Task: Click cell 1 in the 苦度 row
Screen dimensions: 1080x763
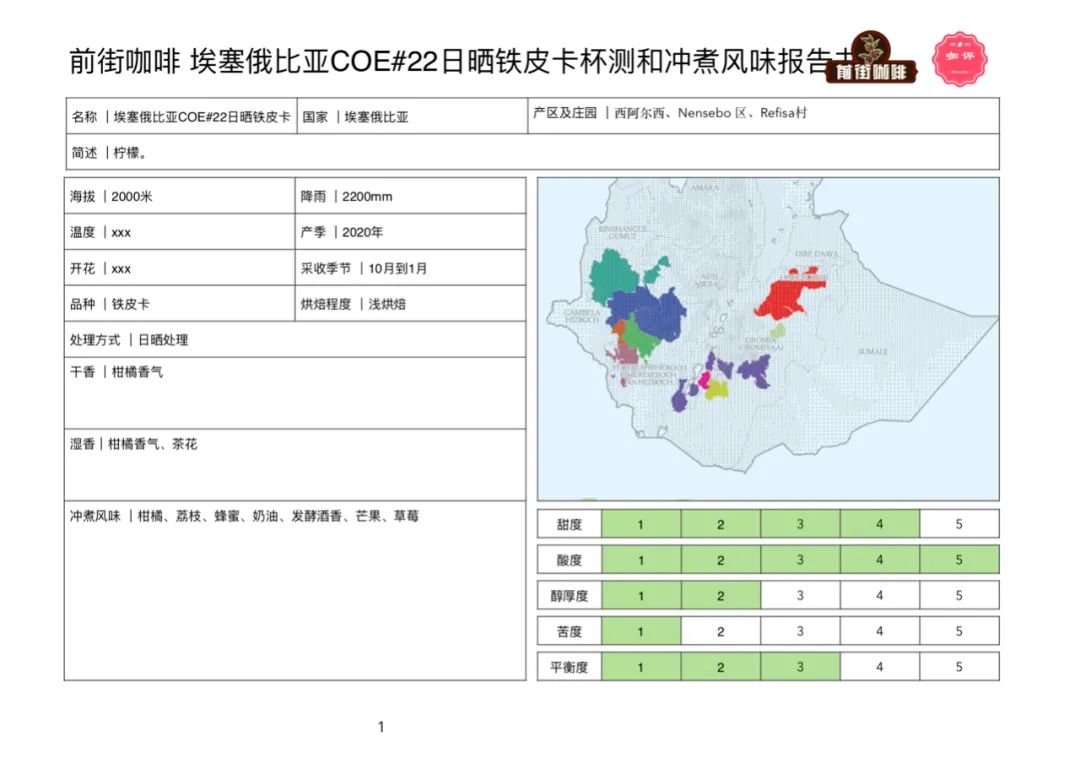Action: pyautogui.click(x=641, y=631)
